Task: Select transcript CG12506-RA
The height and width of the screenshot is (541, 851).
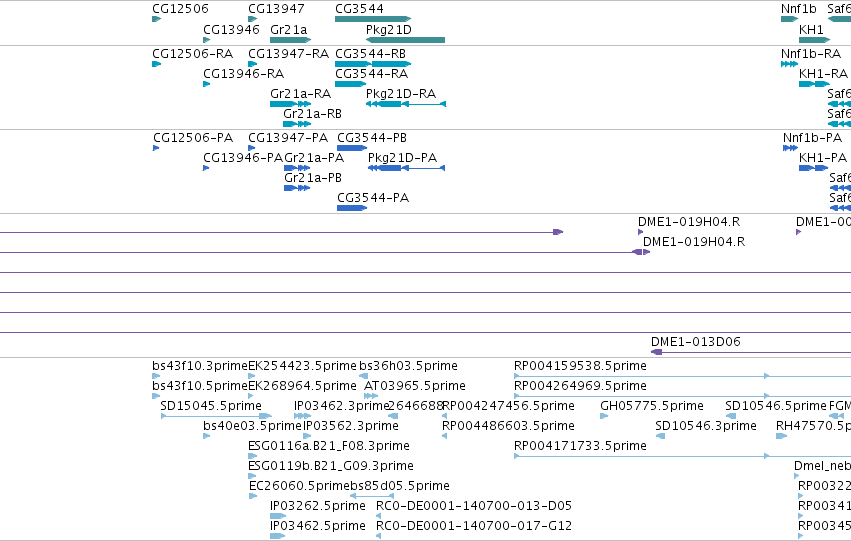Action: click(156, 64)
